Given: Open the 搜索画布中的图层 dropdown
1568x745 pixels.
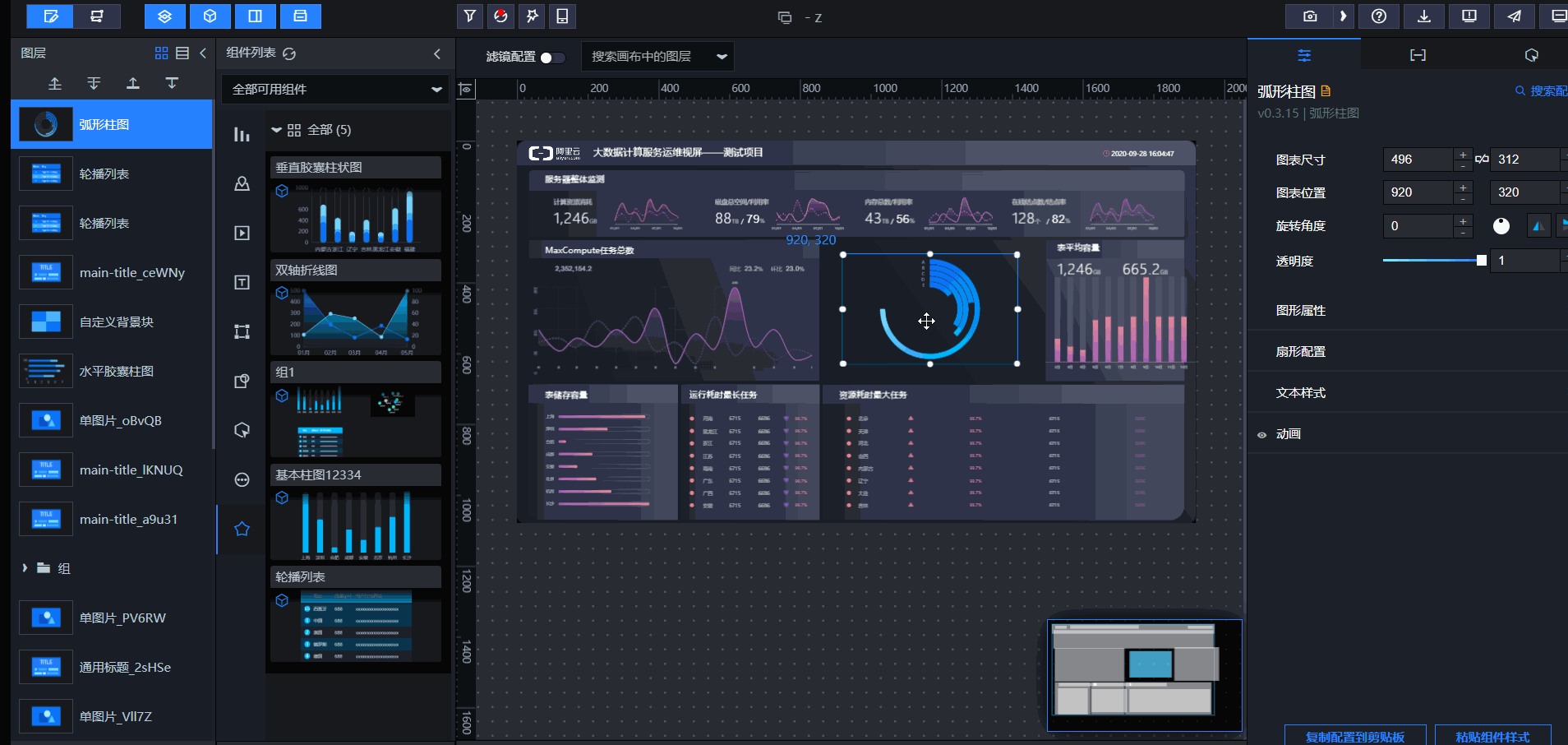Looking at the screenshot, I should click(x=657, y=56).
